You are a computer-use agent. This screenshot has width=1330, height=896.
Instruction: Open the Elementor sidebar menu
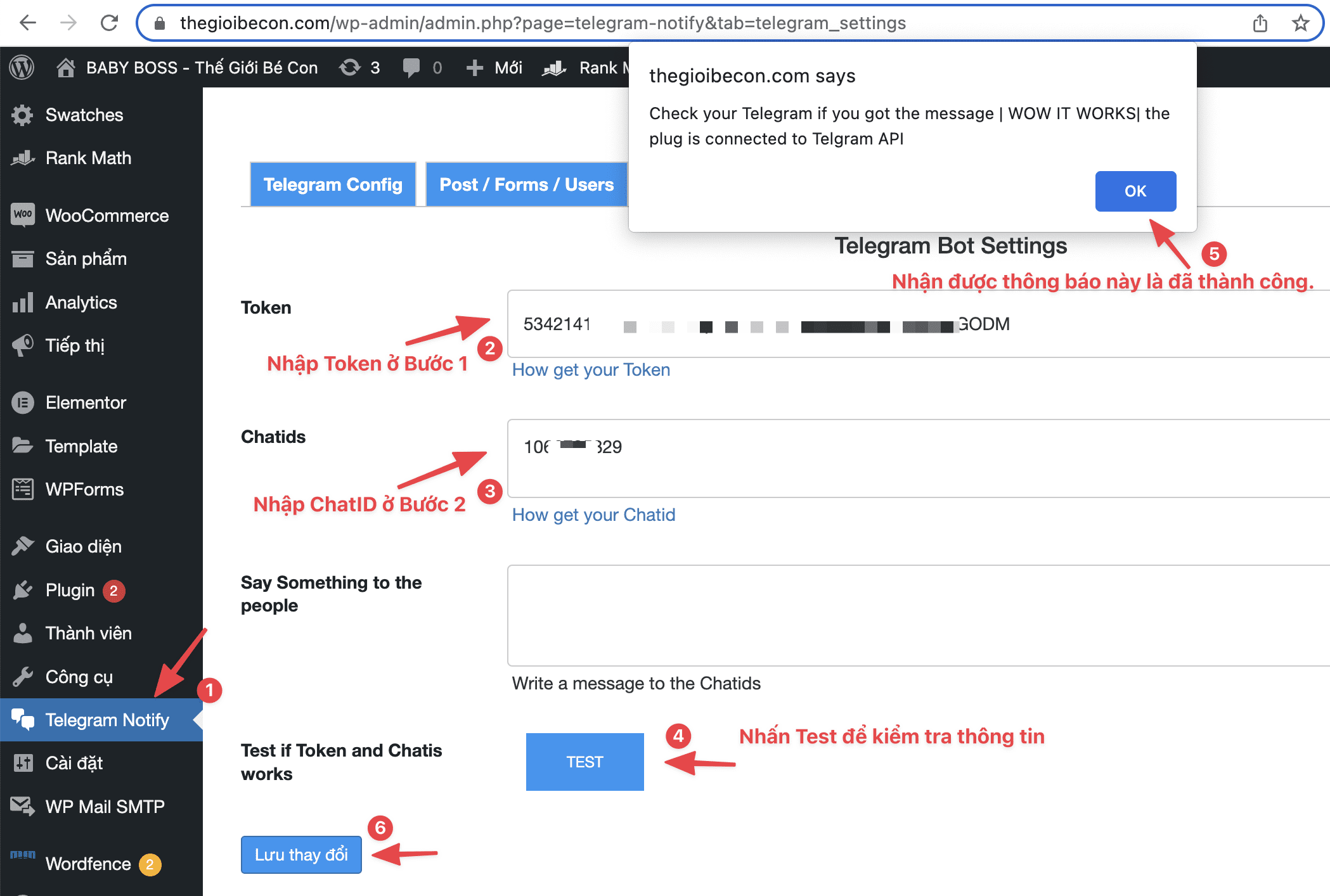(86, 402)
